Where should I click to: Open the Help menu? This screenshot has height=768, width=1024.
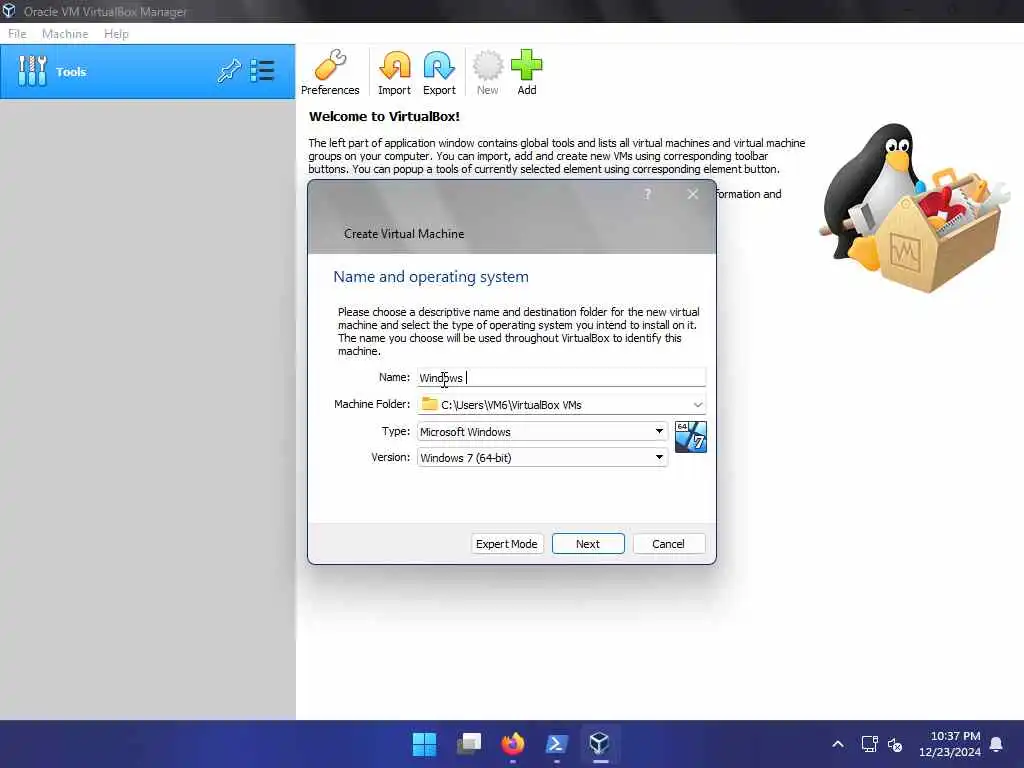[116, 34]
